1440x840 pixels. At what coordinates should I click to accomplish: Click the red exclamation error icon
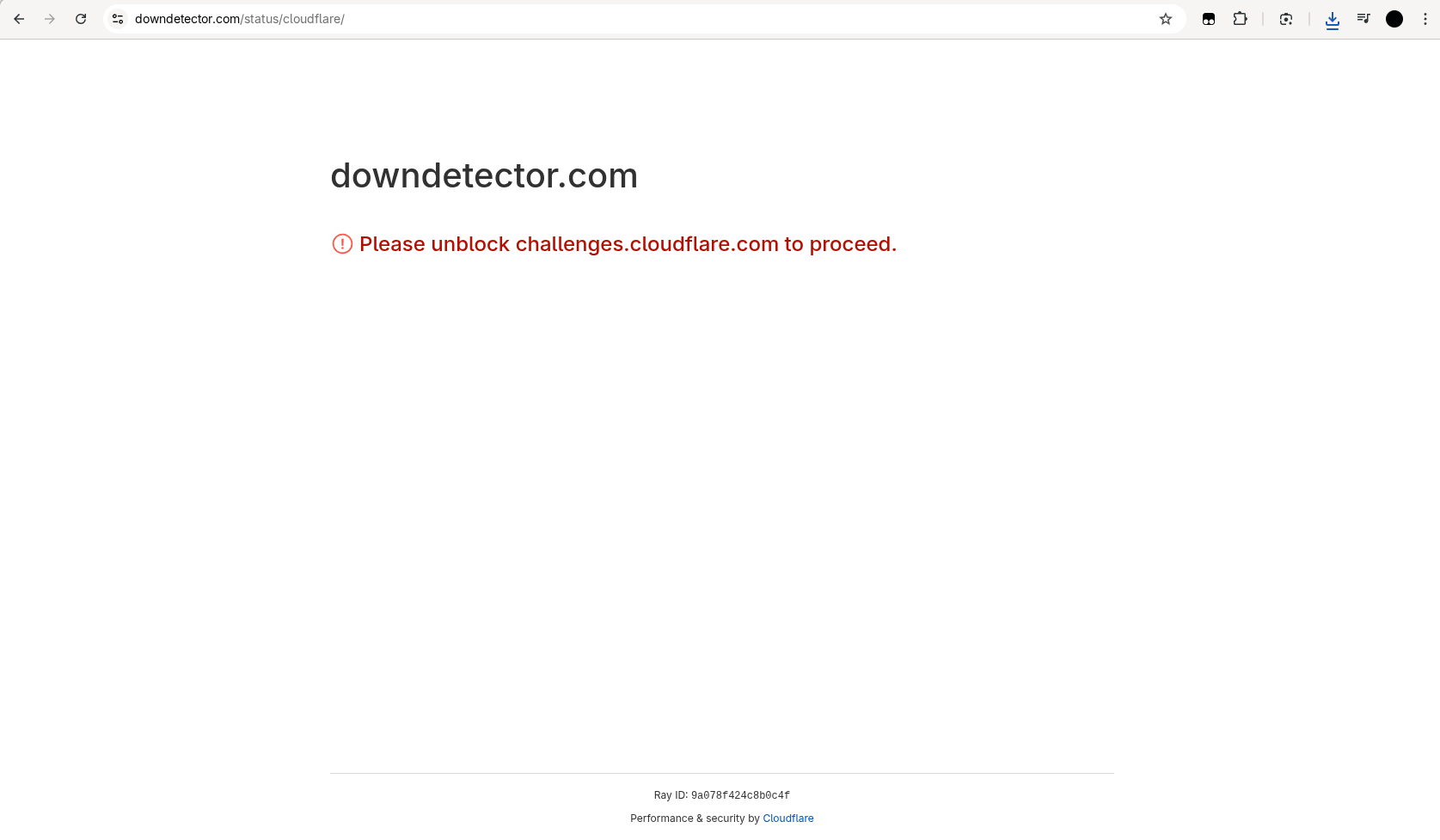click(342, 244)
